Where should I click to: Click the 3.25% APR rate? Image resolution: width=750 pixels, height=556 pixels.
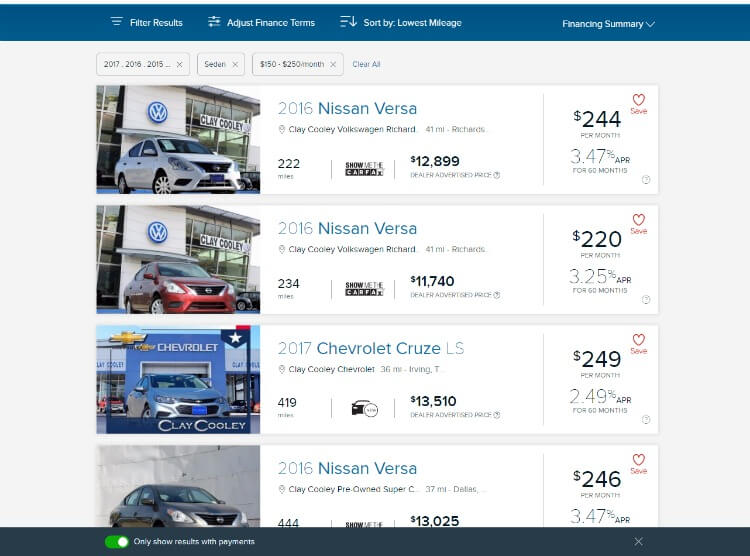[x=600, y=277]
